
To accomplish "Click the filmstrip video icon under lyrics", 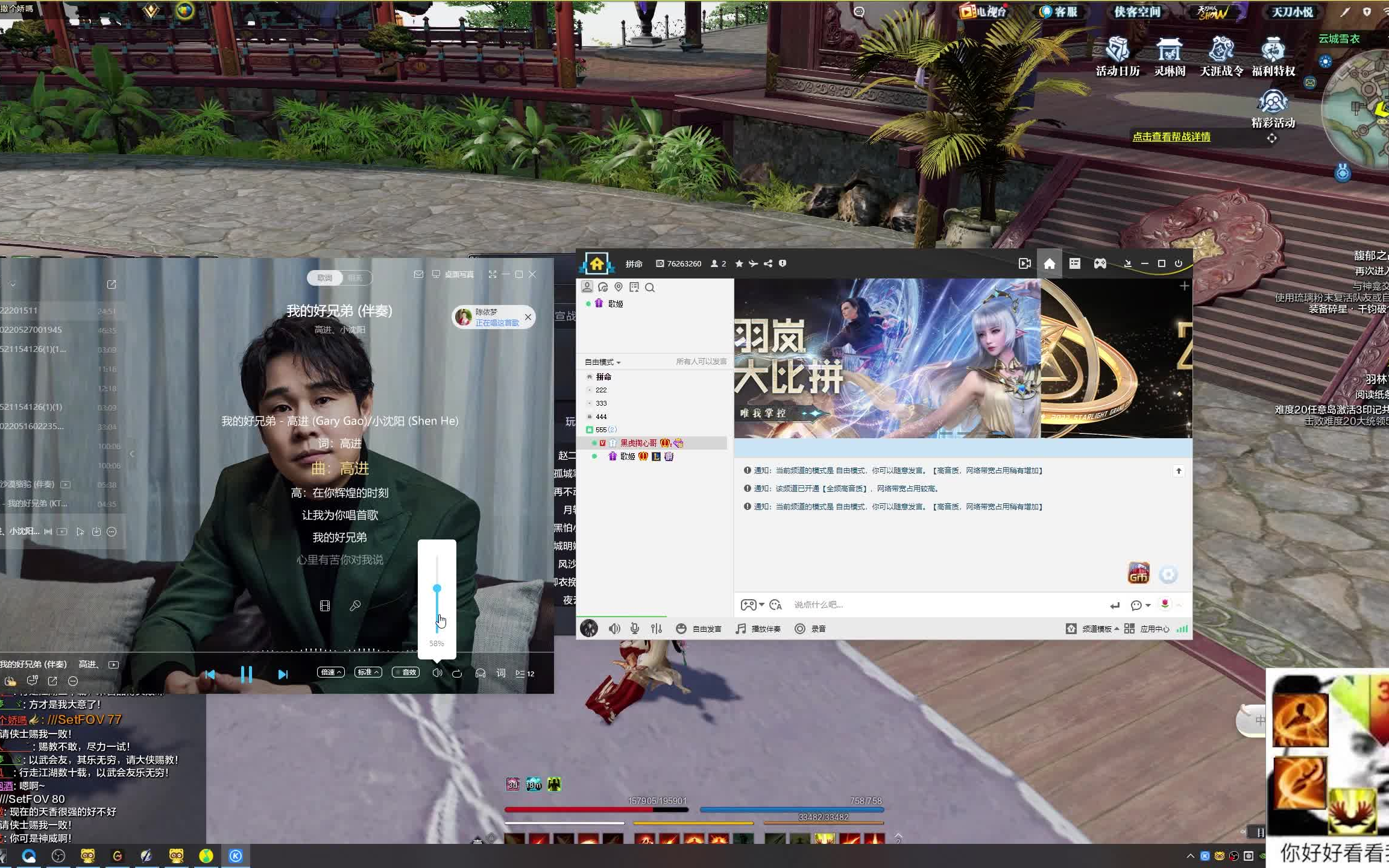I will pyautogui.click(x=325, y=606).
